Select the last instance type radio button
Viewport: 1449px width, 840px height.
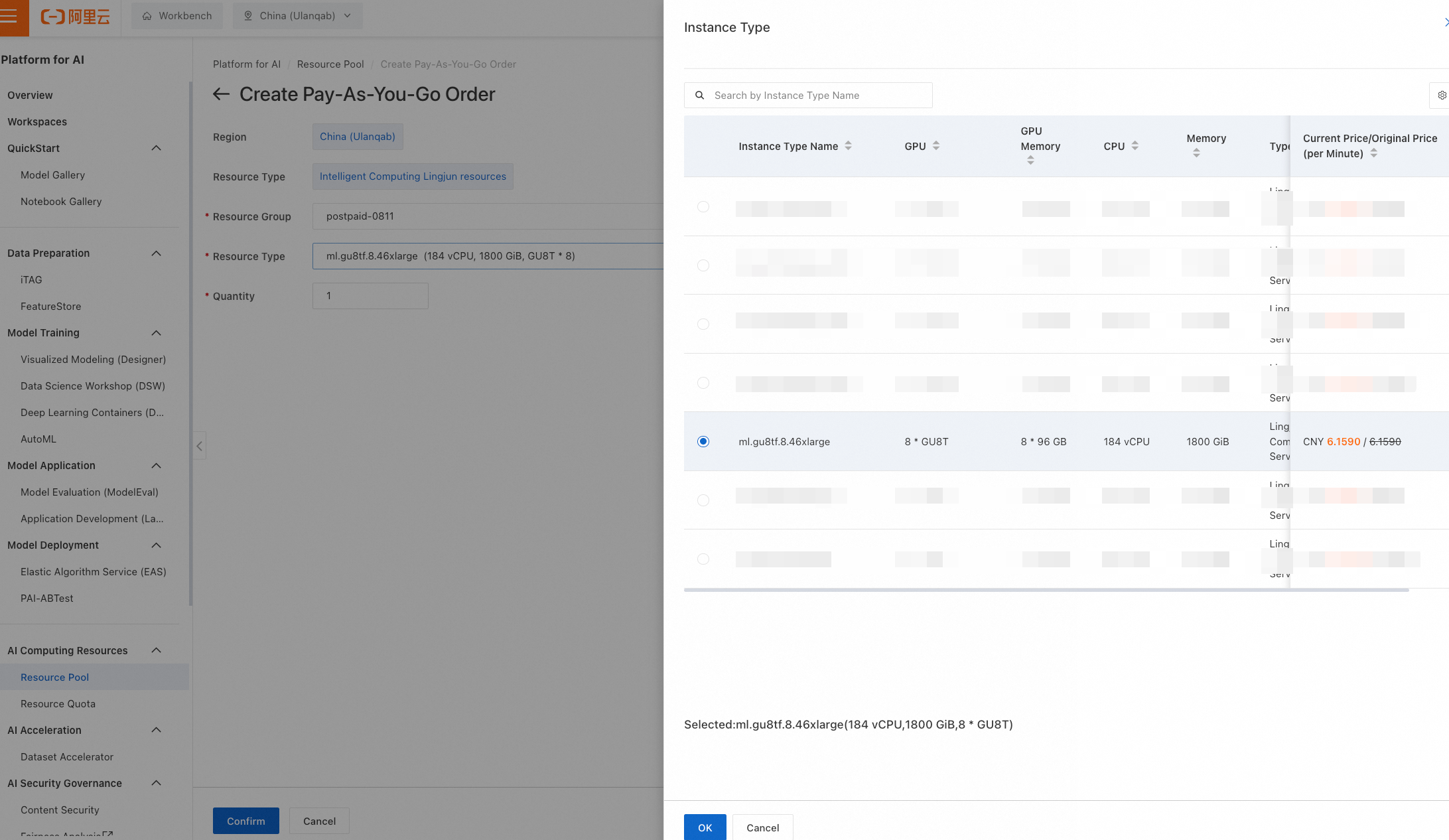703,559
